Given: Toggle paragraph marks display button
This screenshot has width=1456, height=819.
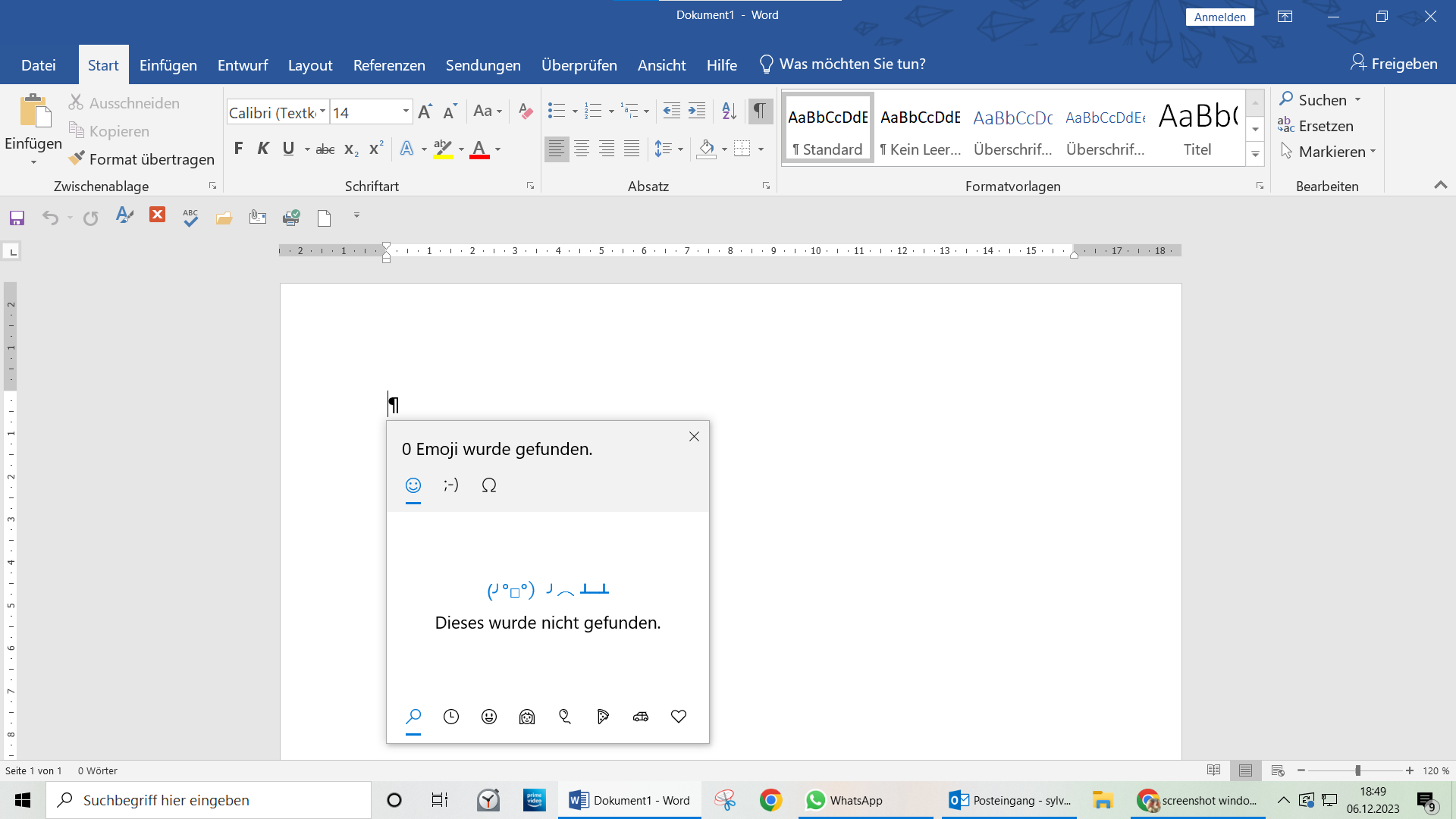Looking at the screenshot, I should point(759,111).
